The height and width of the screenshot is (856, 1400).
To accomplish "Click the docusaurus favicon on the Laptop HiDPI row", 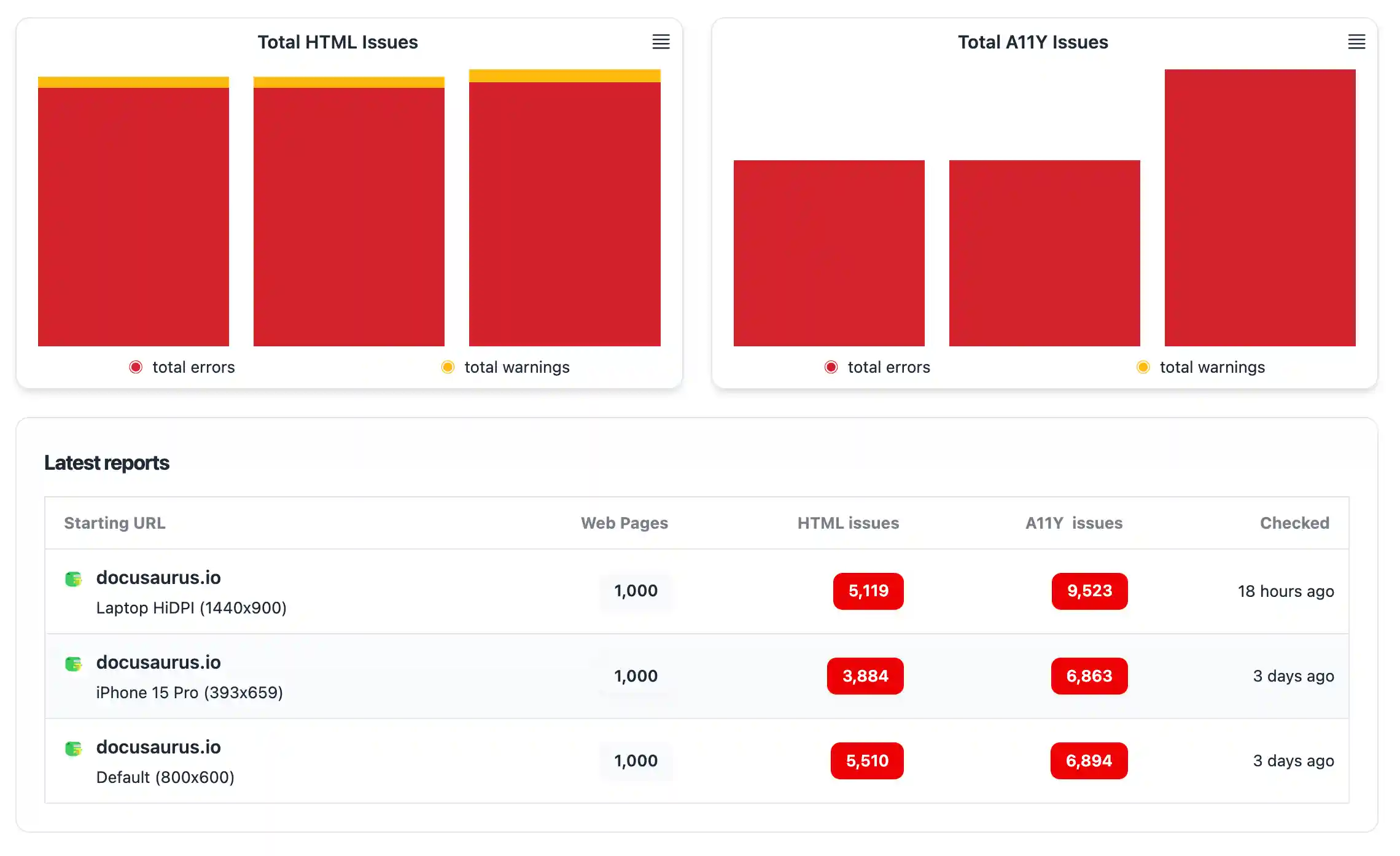I will [x=73, y=578].
